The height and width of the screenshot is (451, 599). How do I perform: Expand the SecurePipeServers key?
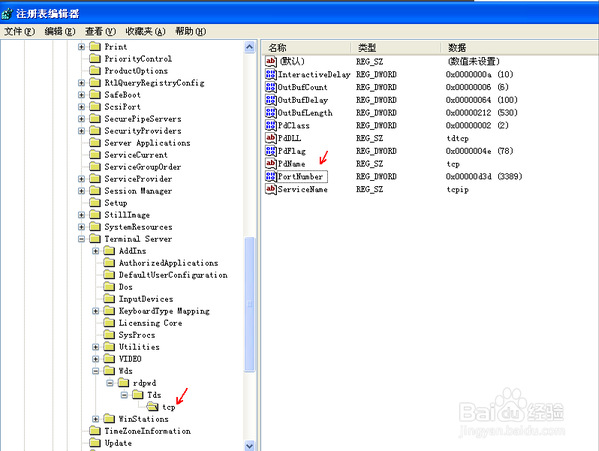point(81,119)
